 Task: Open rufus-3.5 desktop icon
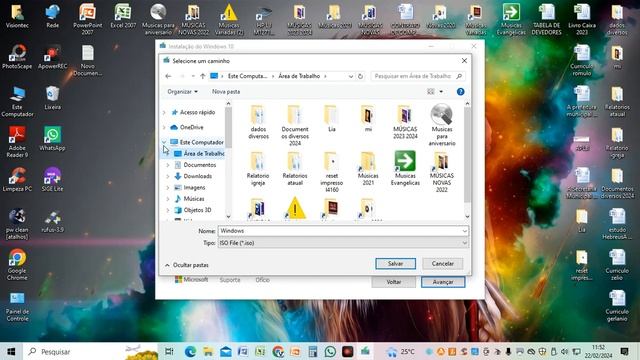point(52,221)
